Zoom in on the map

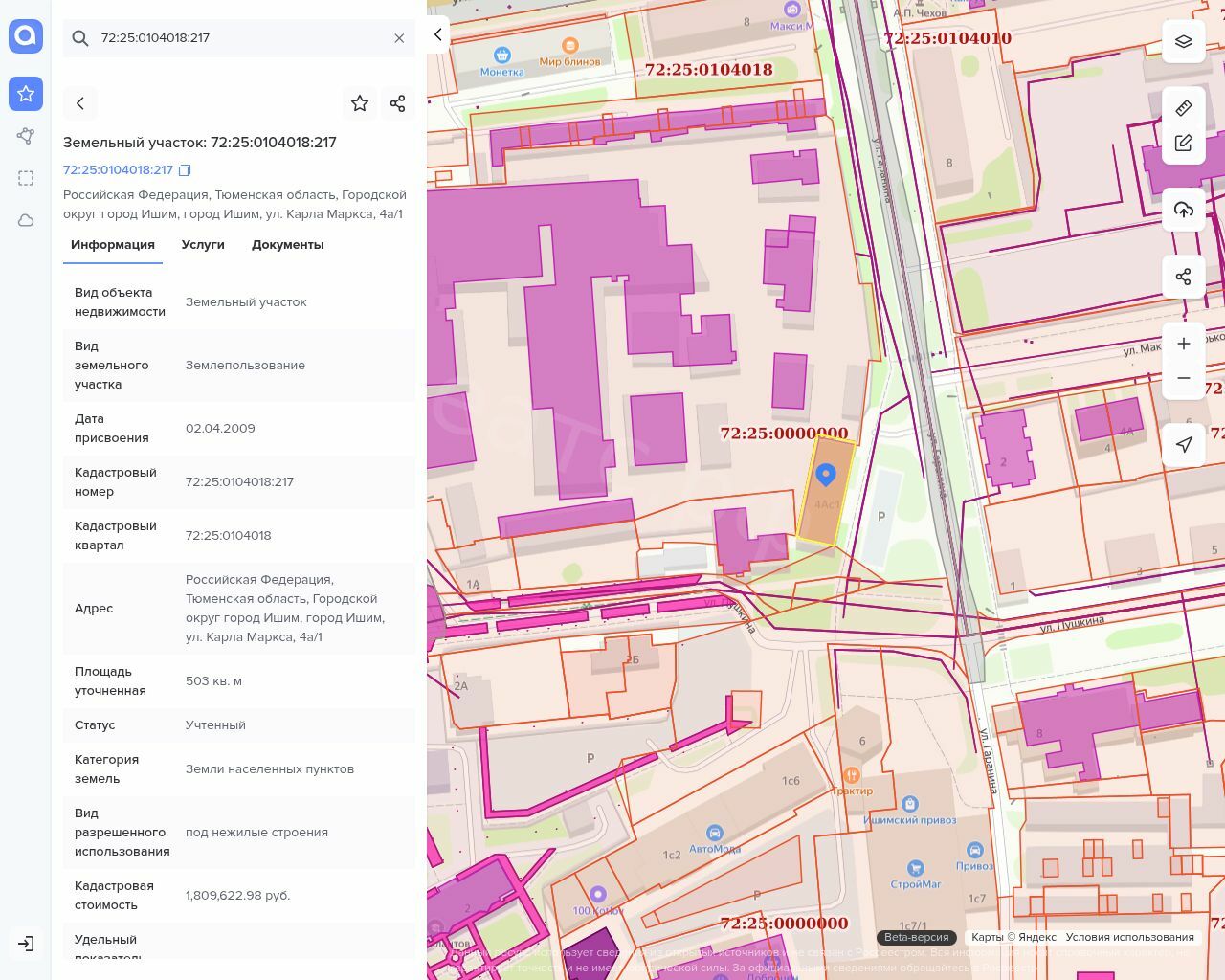click(1183, 344)
